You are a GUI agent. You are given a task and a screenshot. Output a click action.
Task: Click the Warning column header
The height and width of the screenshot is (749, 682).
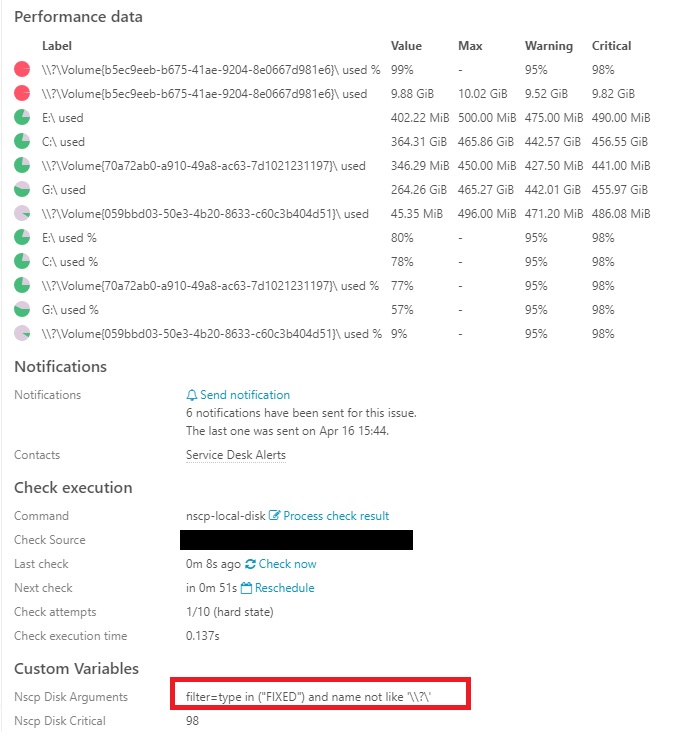tap(549, 46)
